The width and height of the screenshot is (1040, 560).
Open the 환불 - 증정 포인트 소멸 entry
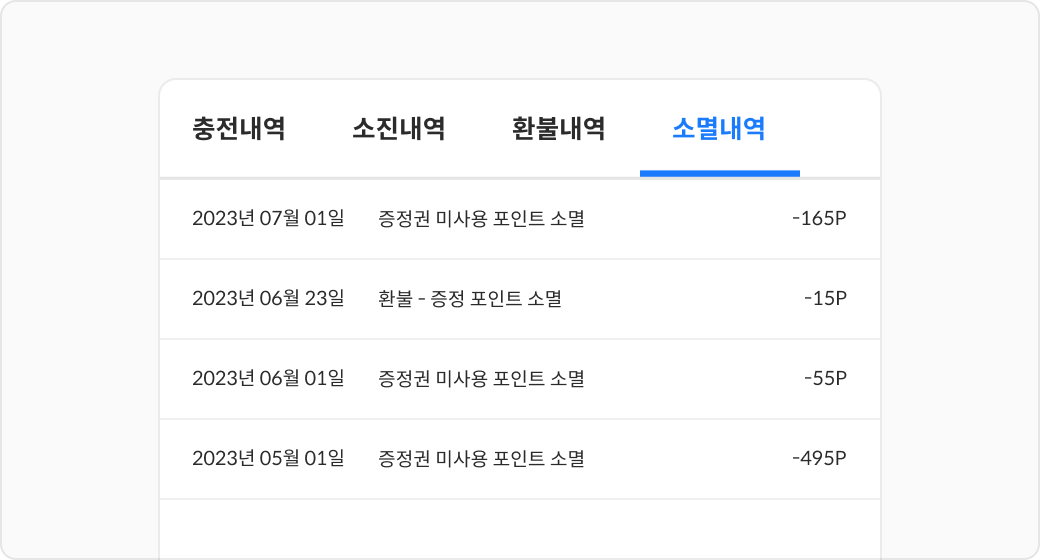point(470,299)
